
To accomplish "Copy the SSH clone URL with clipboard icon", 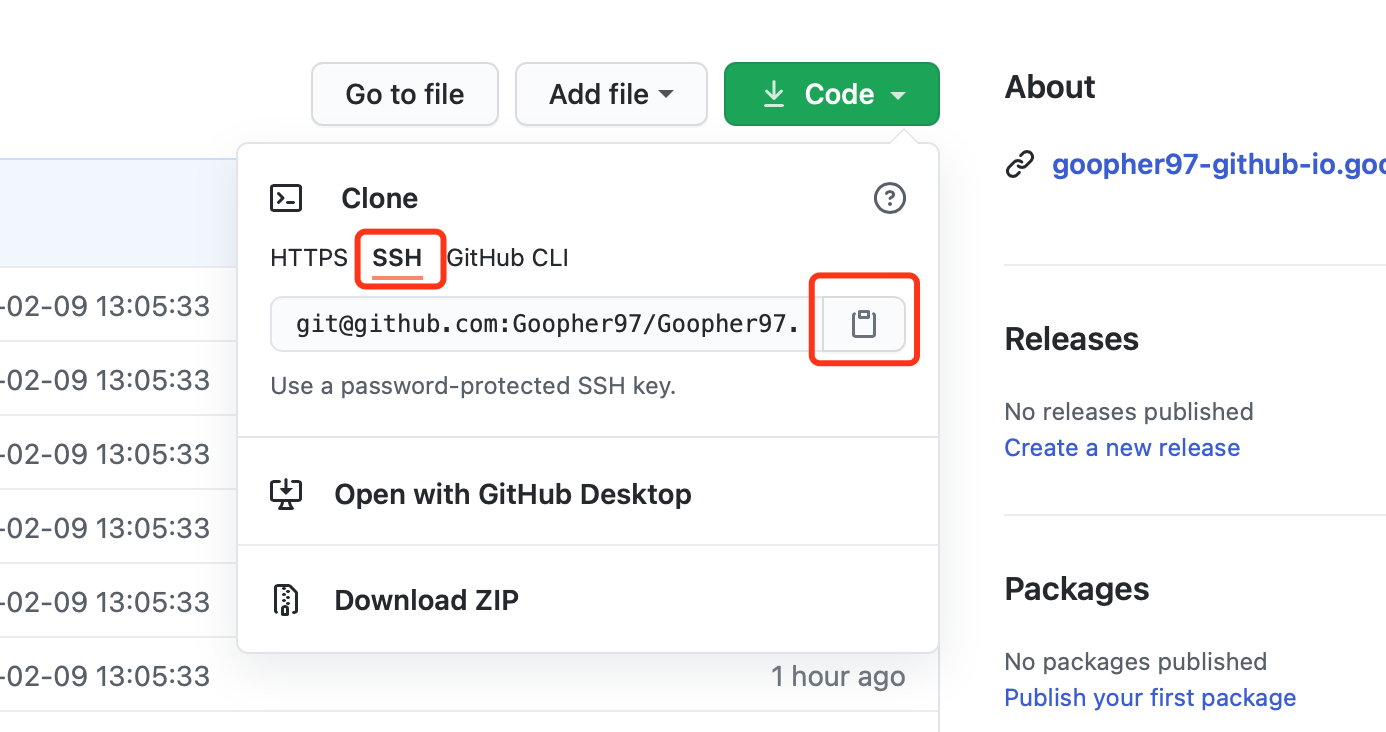I will coord(863,324).
